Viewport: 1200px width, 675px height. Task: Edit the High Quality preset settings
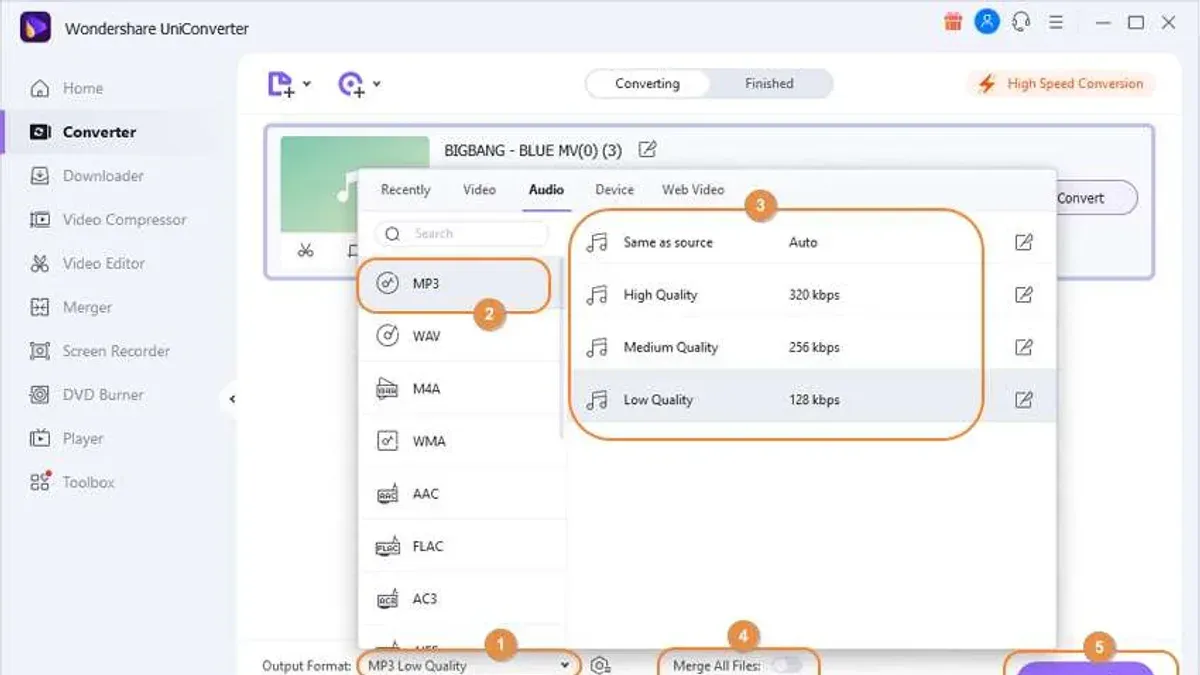click(1023, 295)
